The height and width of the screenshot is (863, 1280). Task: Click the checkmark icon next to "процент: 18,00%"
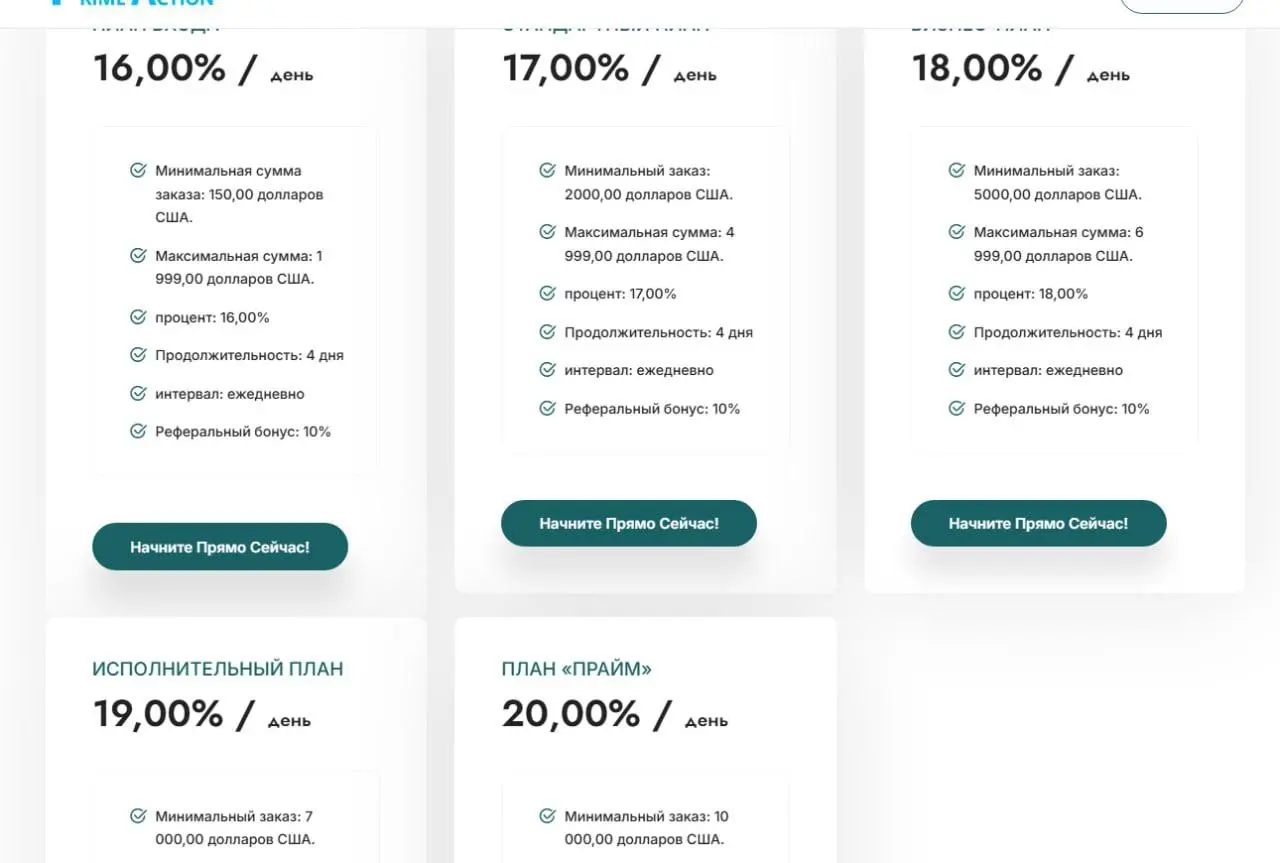[x=957, y=293]
